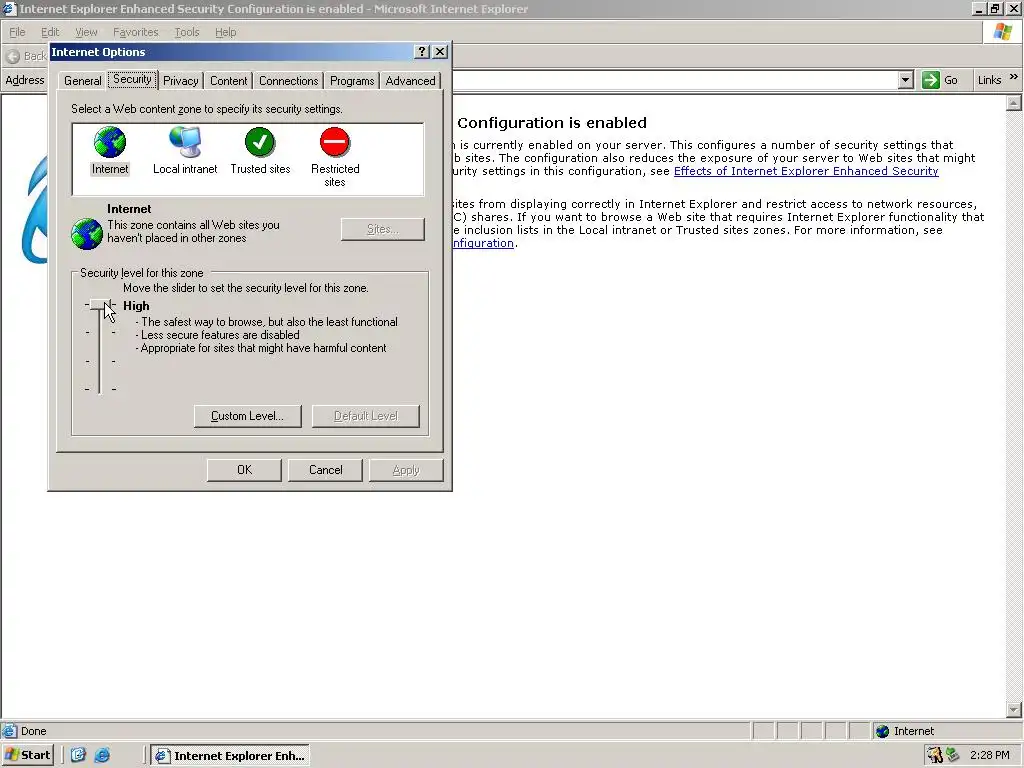
Task: Open the View menu
Action: (x=86, y=32)
